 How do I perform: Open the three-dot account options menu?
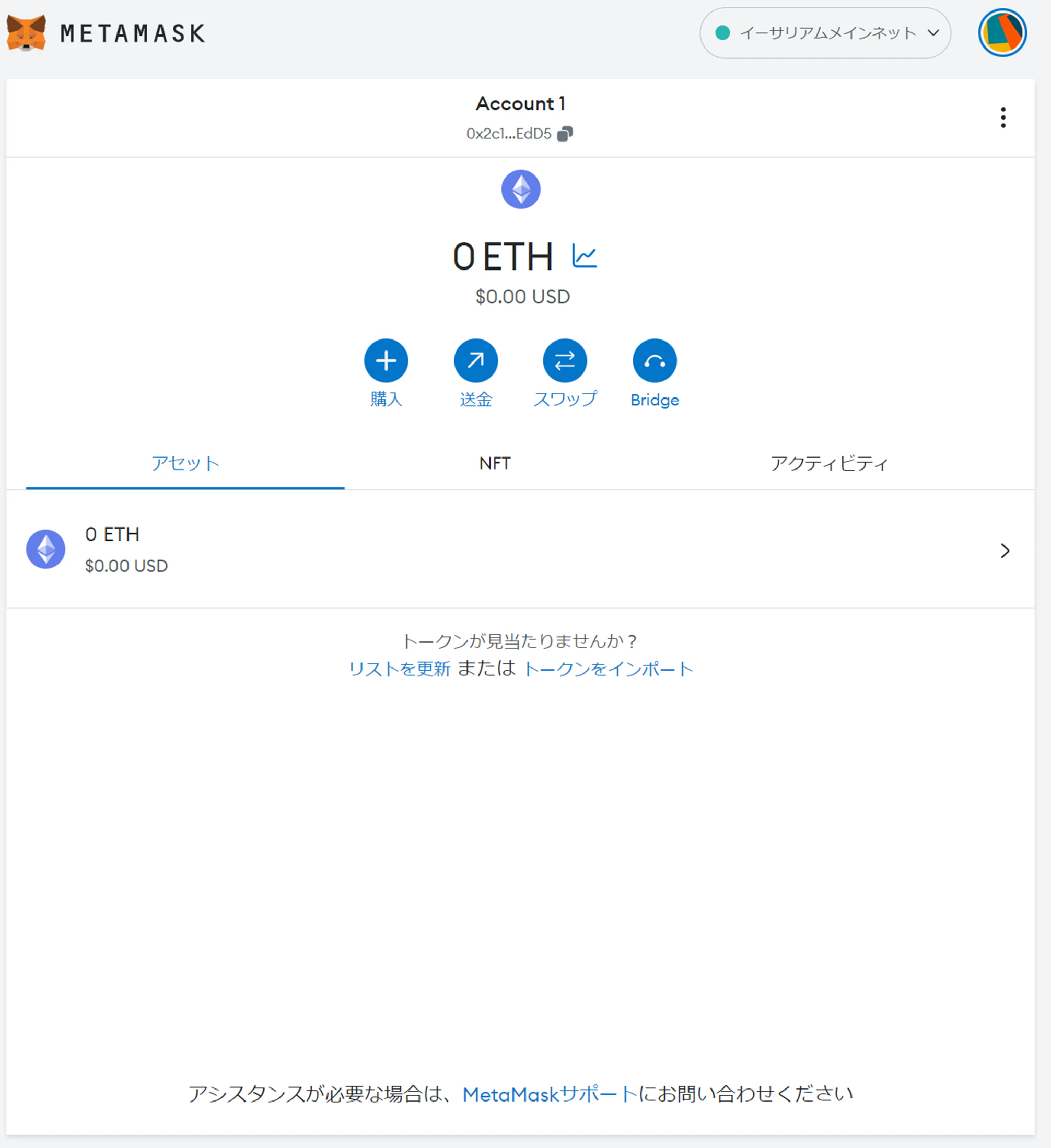(1003, 118)
